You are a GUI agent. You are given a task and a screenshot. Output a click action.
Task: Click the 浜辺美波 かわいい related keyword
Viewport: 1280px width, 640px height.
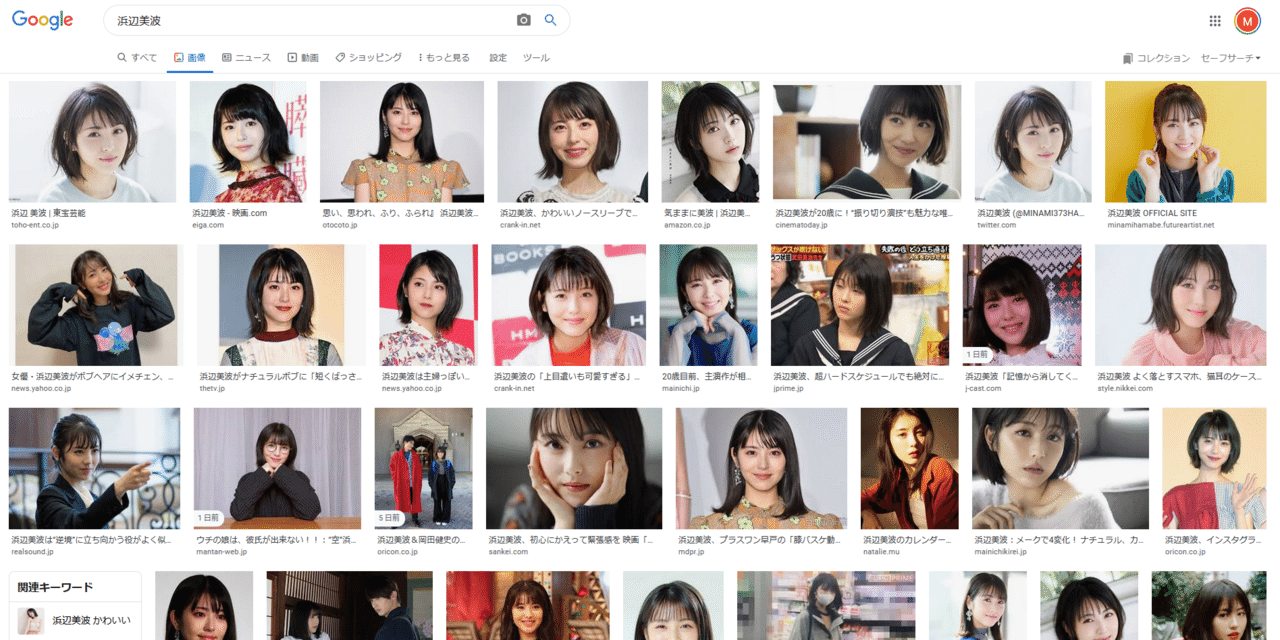point(75,621)
